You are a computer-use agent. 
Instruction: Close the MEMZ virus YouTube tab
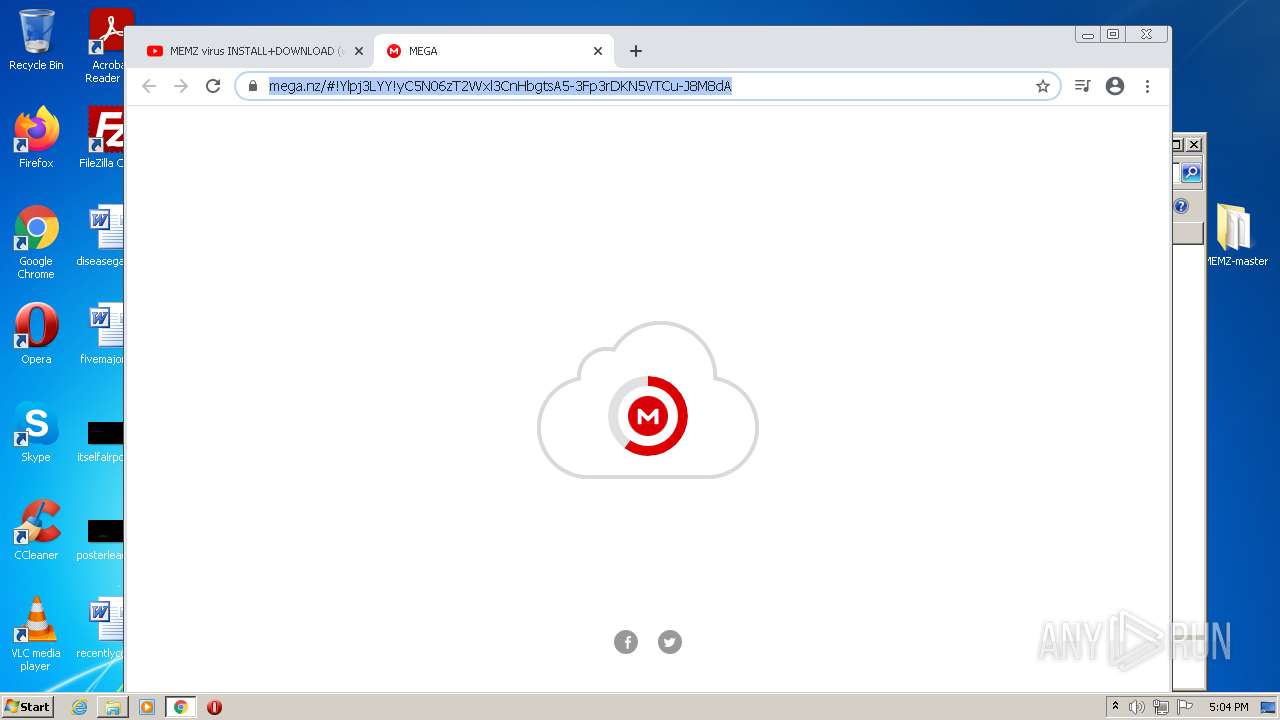(359, 51)
